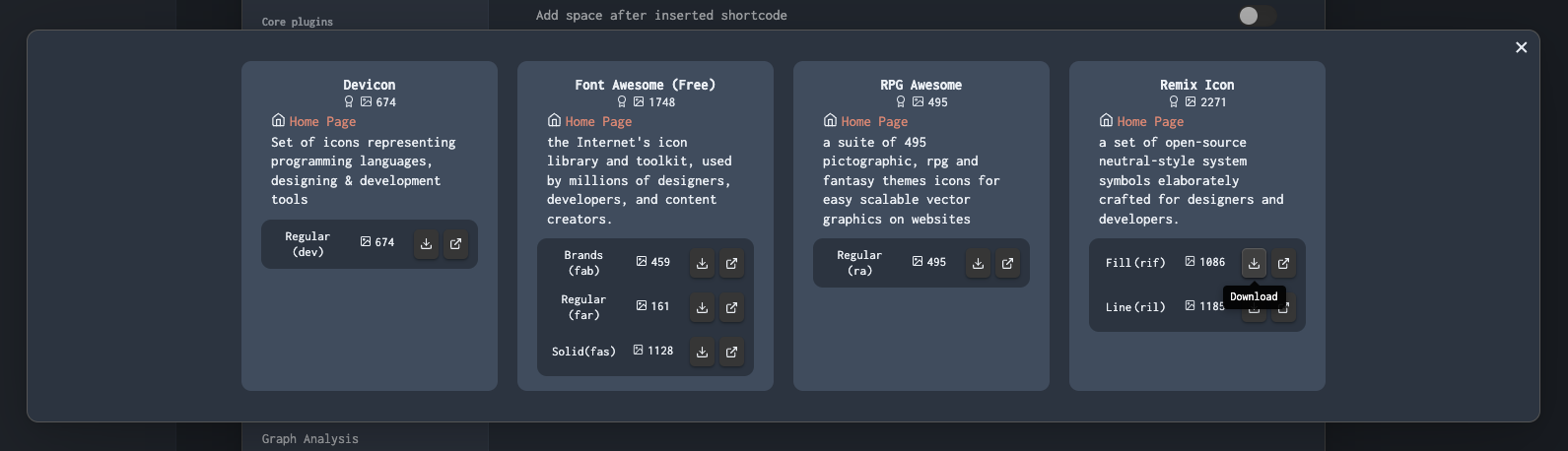Toggle add space after inserted shortcode

tap(1257, 16)
